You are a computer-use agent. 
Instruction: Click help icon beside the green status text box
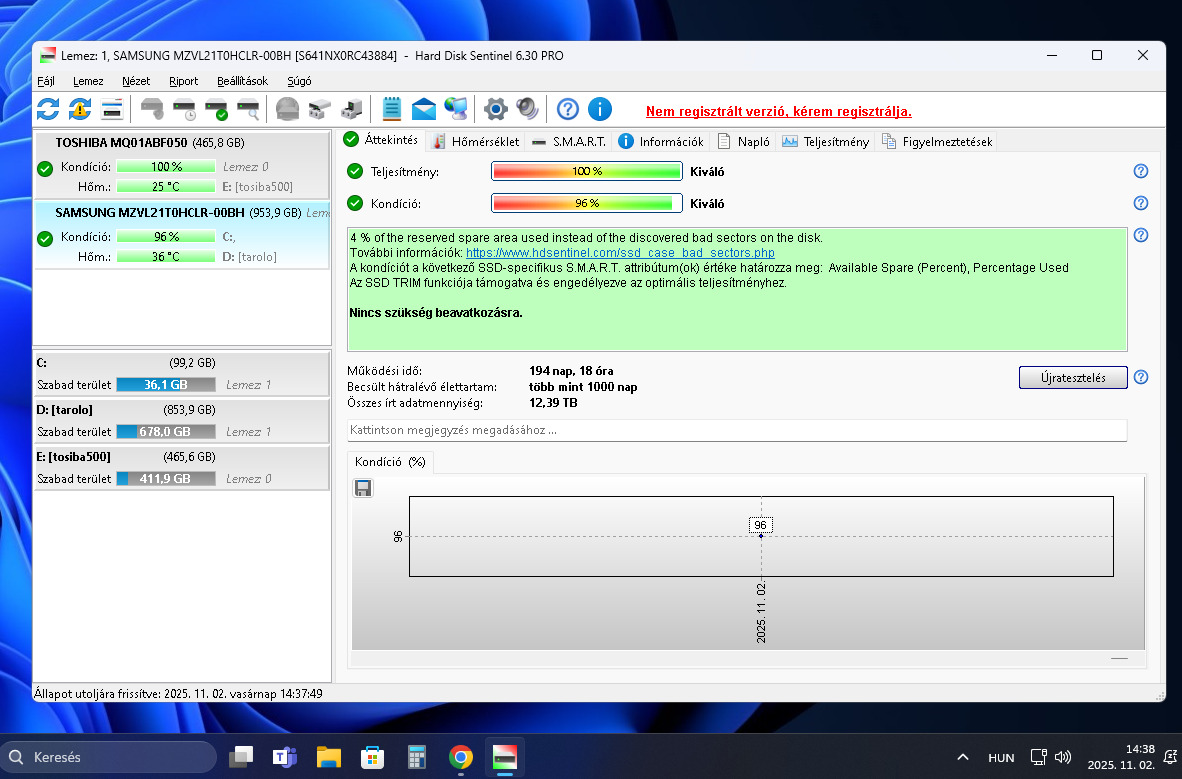pyautogui.click(x=1141, y=235)
